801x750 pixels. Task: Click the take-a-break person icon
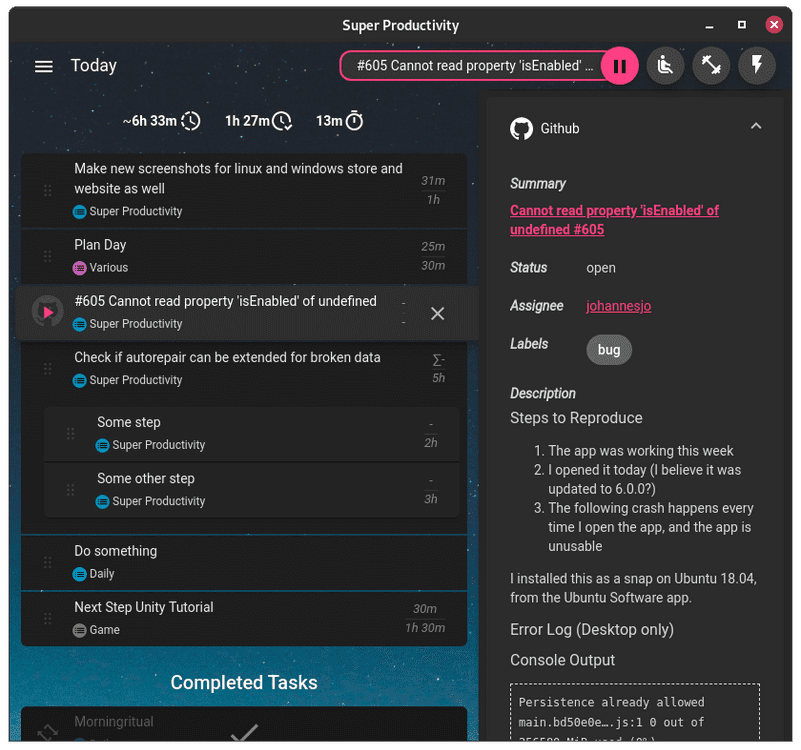pos(665,66)
